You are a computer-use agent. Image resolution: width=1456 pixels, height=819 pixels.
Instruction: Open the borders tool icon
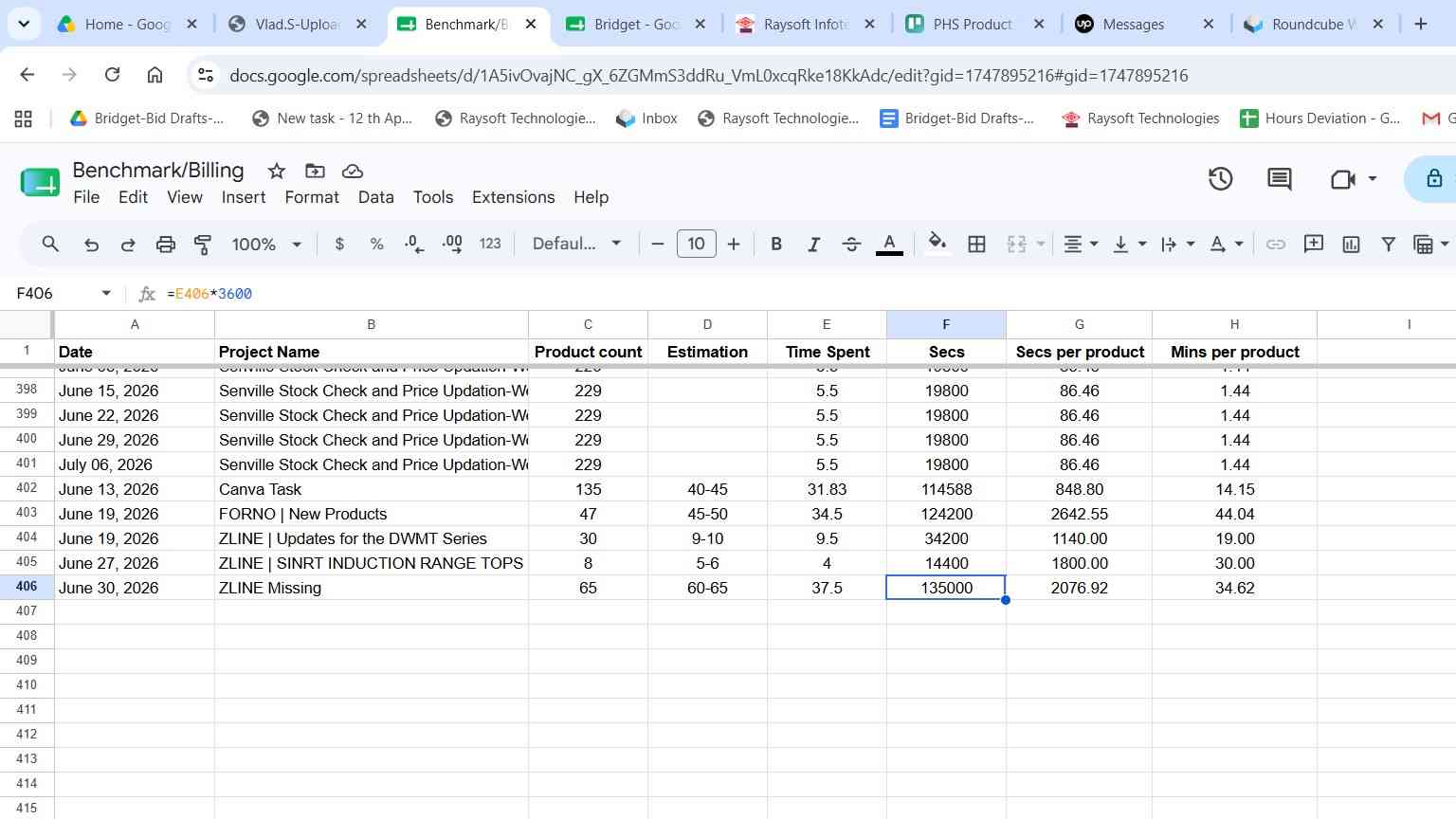pyautogui.click(x=976, y=244)
